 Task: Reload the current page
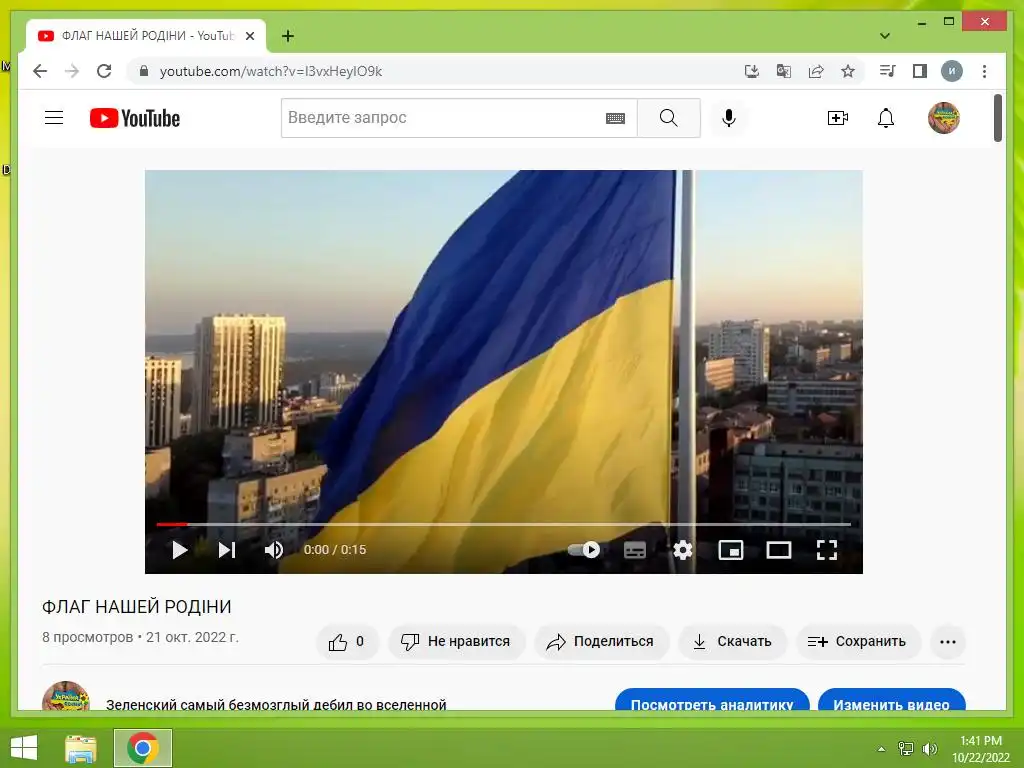click(x=104, y=71)
